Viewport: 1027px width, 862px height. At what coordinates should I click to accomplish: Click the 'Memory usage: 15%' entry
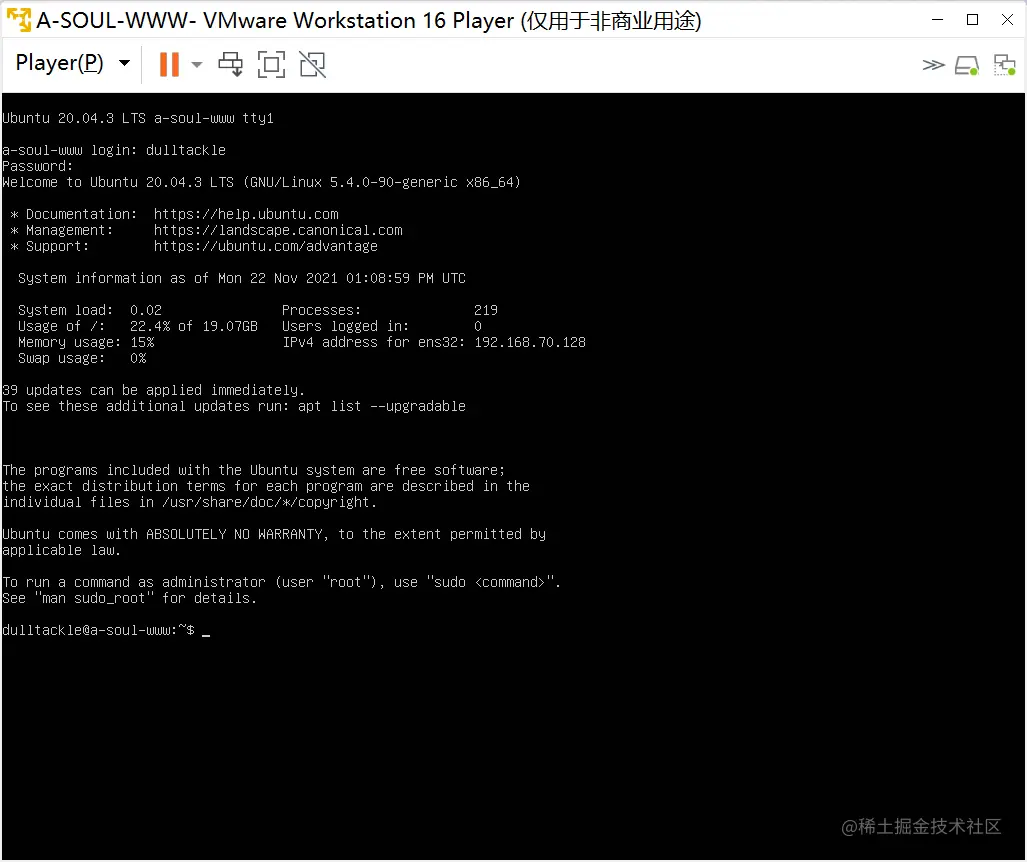(86, 343)
